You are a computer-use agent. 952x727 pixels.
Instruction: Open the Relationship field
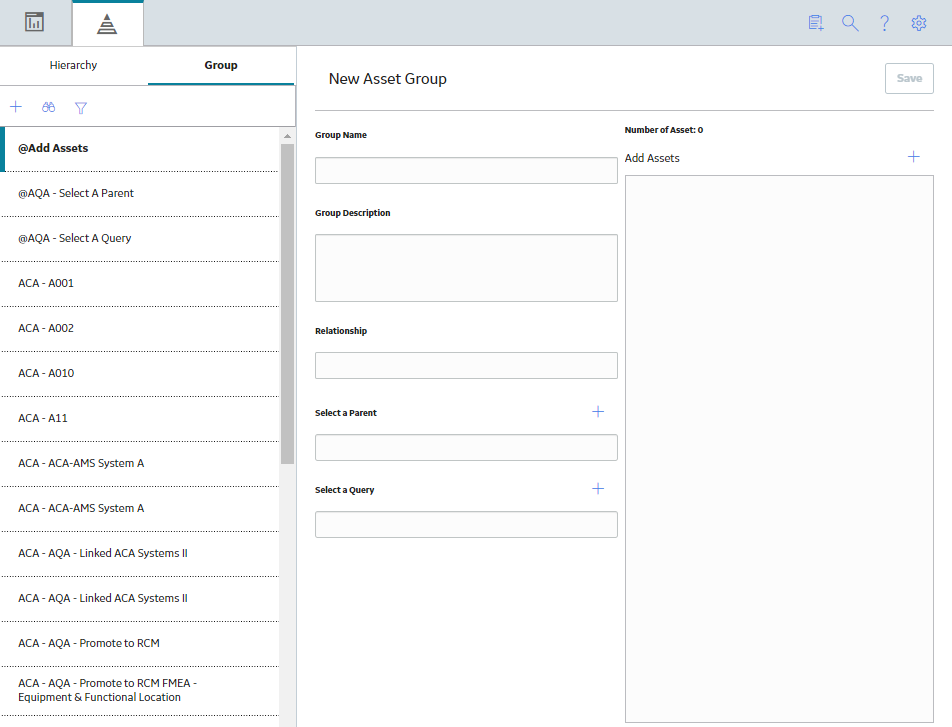point(466,366)
